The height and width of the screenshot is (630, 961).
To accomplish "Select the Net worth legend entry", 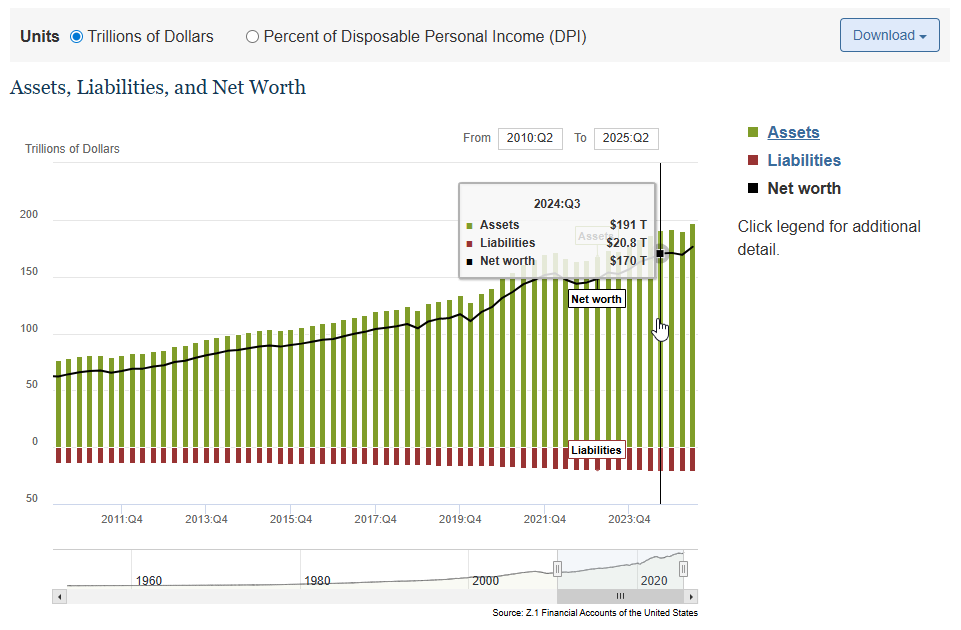I will click(804, 188).
